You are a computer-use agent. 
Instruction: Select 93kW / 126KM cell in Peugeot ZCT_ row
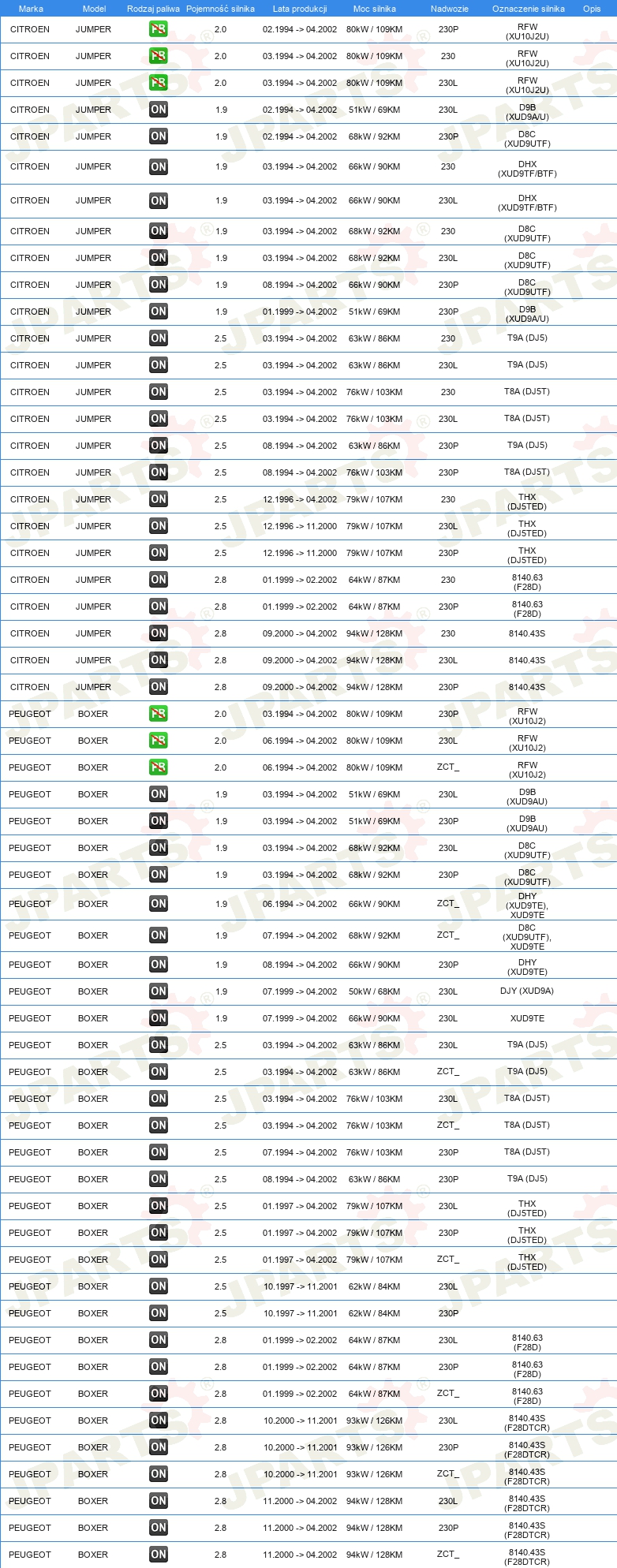click(x=375, y=1474)
